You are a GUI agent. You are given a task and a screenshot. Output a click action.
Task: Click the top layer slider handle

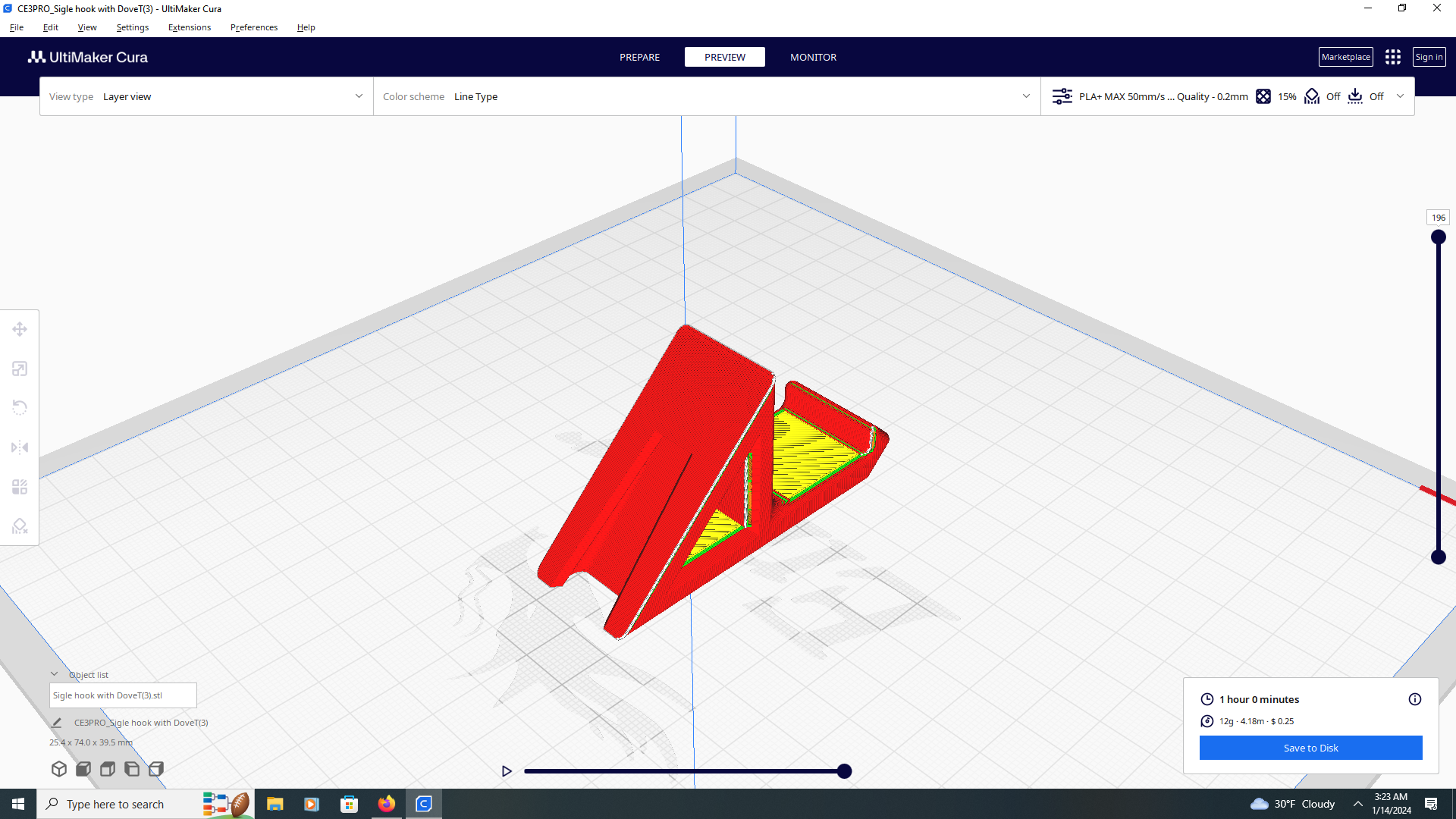1439,237
